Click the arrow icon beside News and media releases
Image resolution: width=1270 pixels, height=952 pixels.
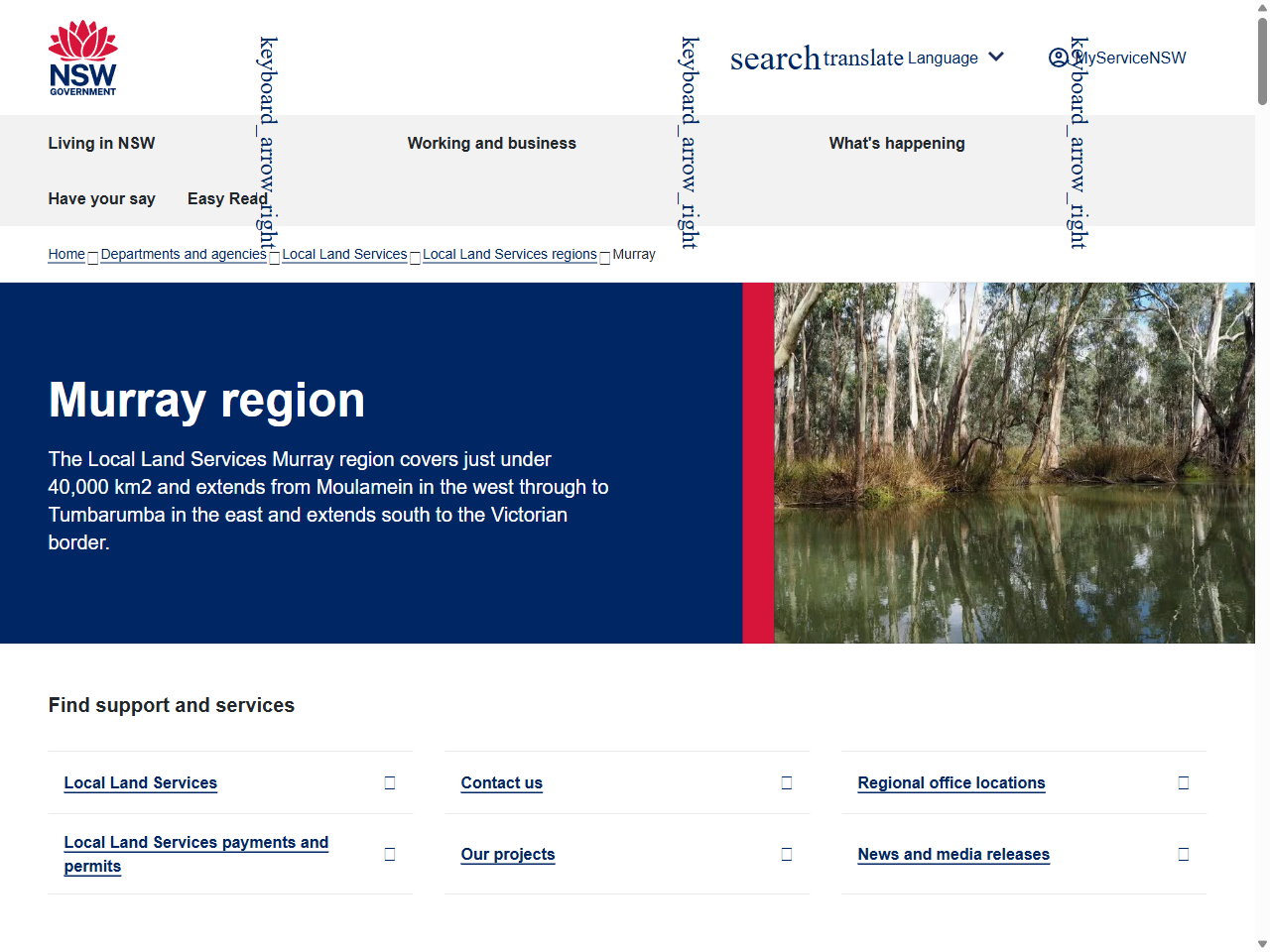[x=1183, y=854]
